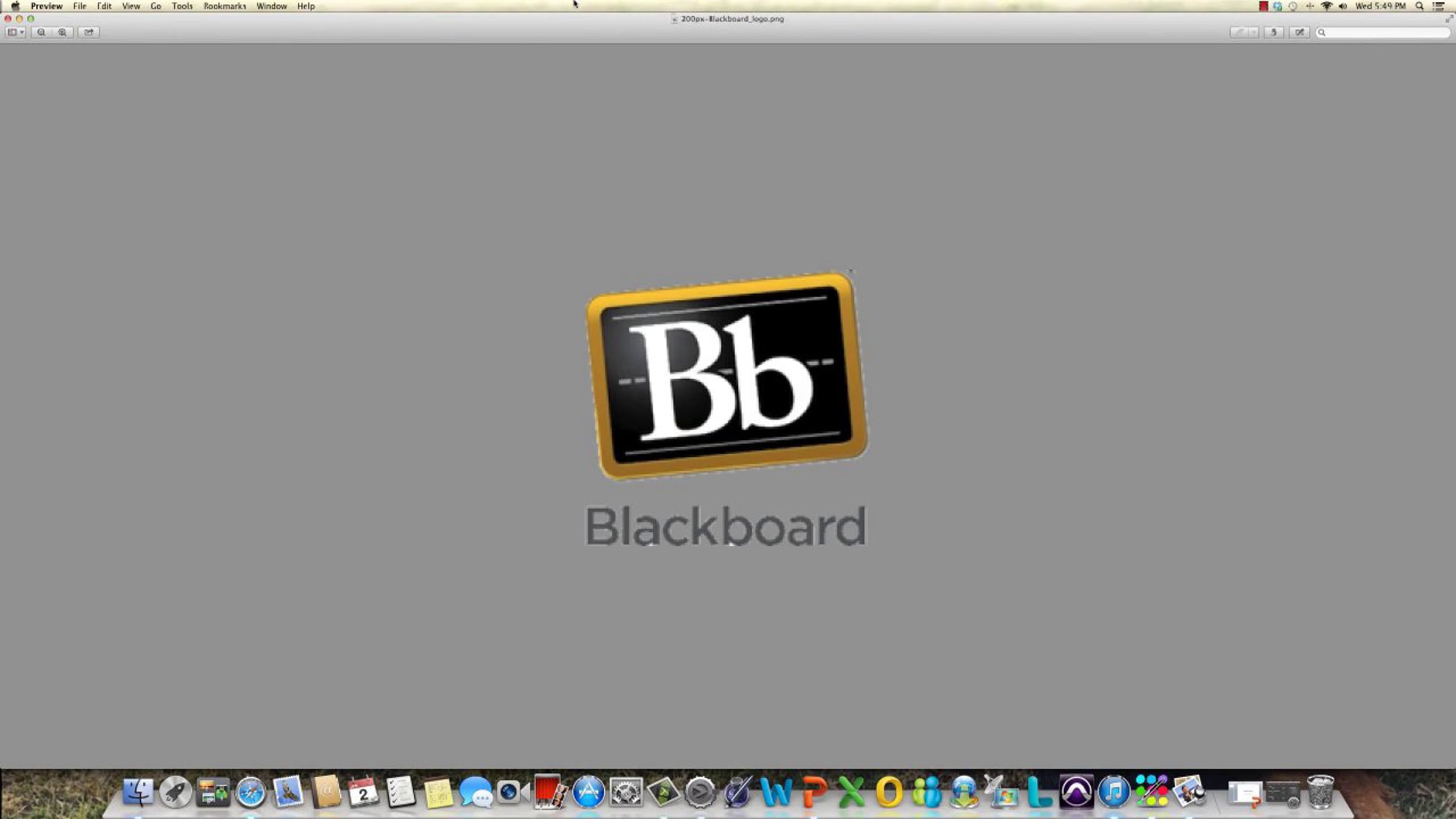Viewport: 1456px width, 819px height.
Task: Click the rotate button in toolbar
Action: click(1273, 32)
